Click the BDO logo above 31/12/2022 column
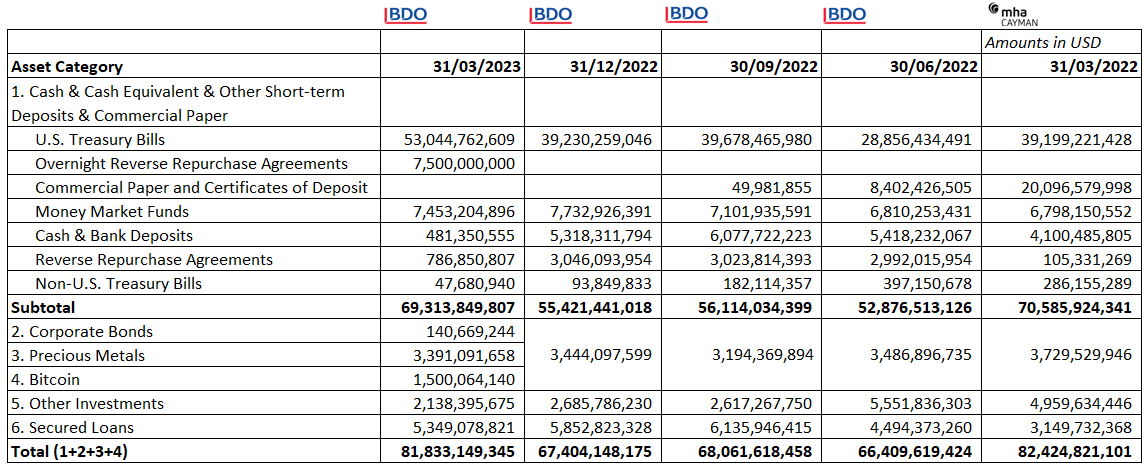Image resolution: width=1147 pixels, height=468 pixels. pos(551,15)
